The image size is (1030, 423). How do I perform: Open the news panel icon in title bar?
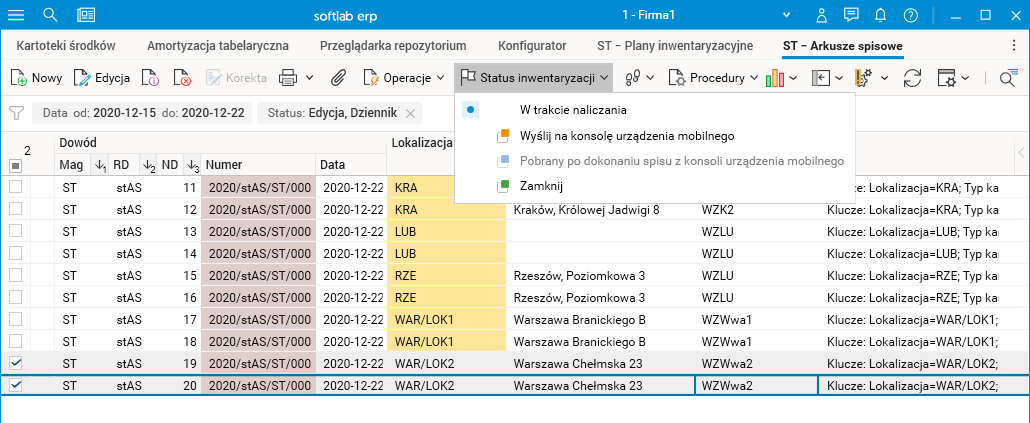pyautogui.click(x=85, y=14)
